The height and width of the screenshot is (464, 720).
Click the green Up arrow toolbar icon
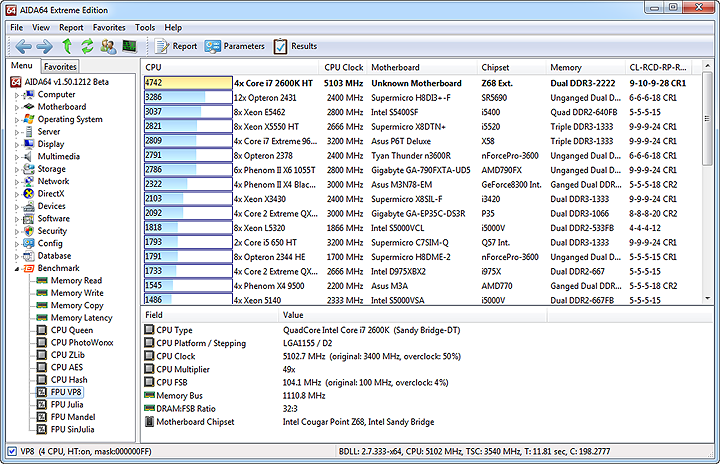[67, 46]
